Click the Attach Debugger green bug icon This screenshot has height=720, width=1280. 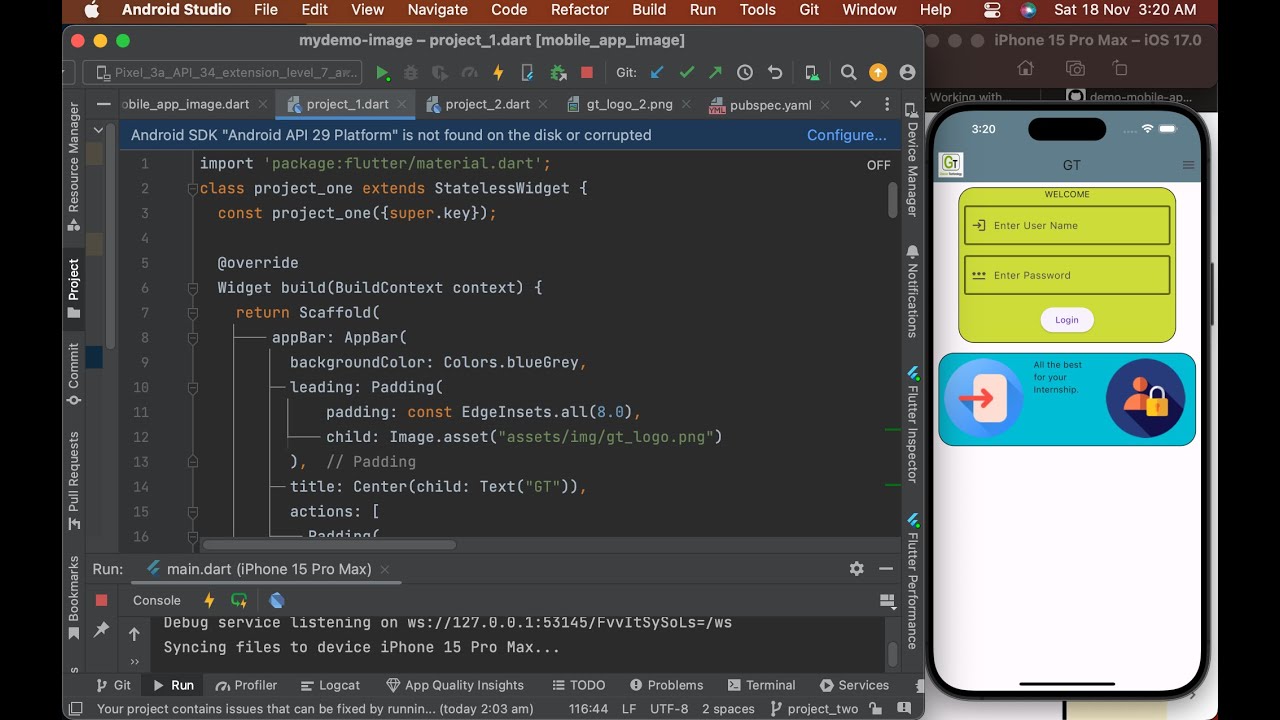[x=558, y=73]
